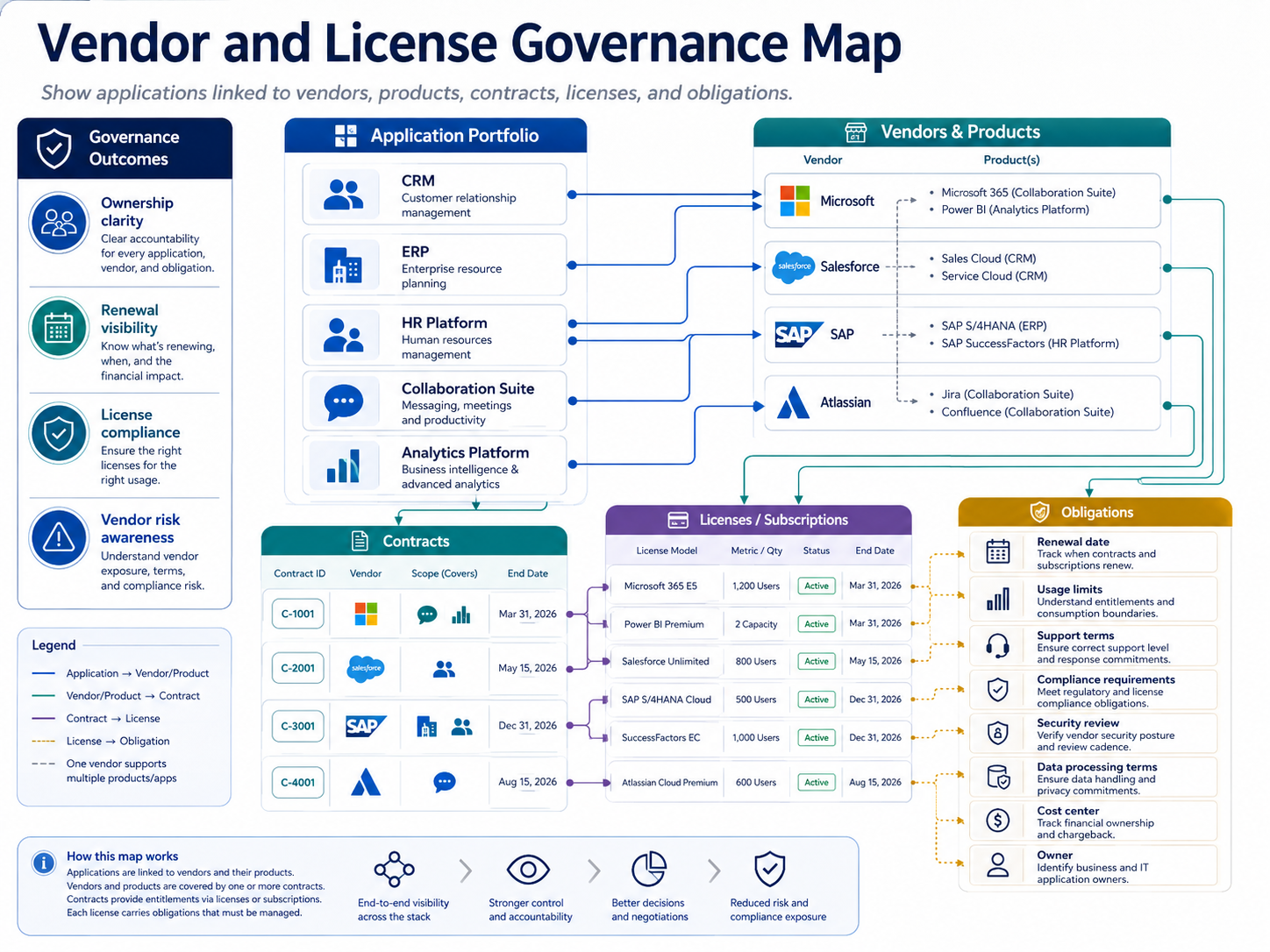Screen dimensions: 1270x952
Task: Click Jira (Collaboration Suite) product entry
Action: coord(1007,394)
